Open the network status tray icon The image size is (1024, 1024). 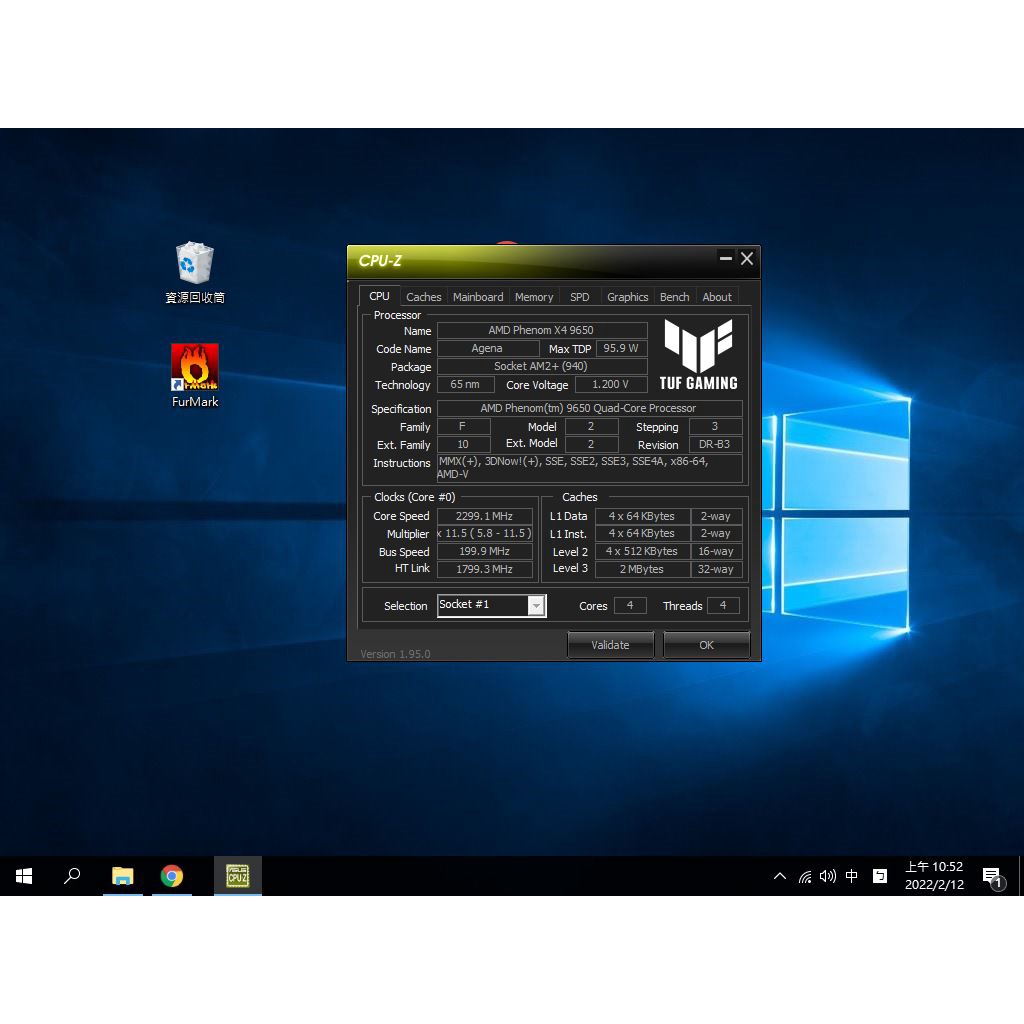[805, 876]
